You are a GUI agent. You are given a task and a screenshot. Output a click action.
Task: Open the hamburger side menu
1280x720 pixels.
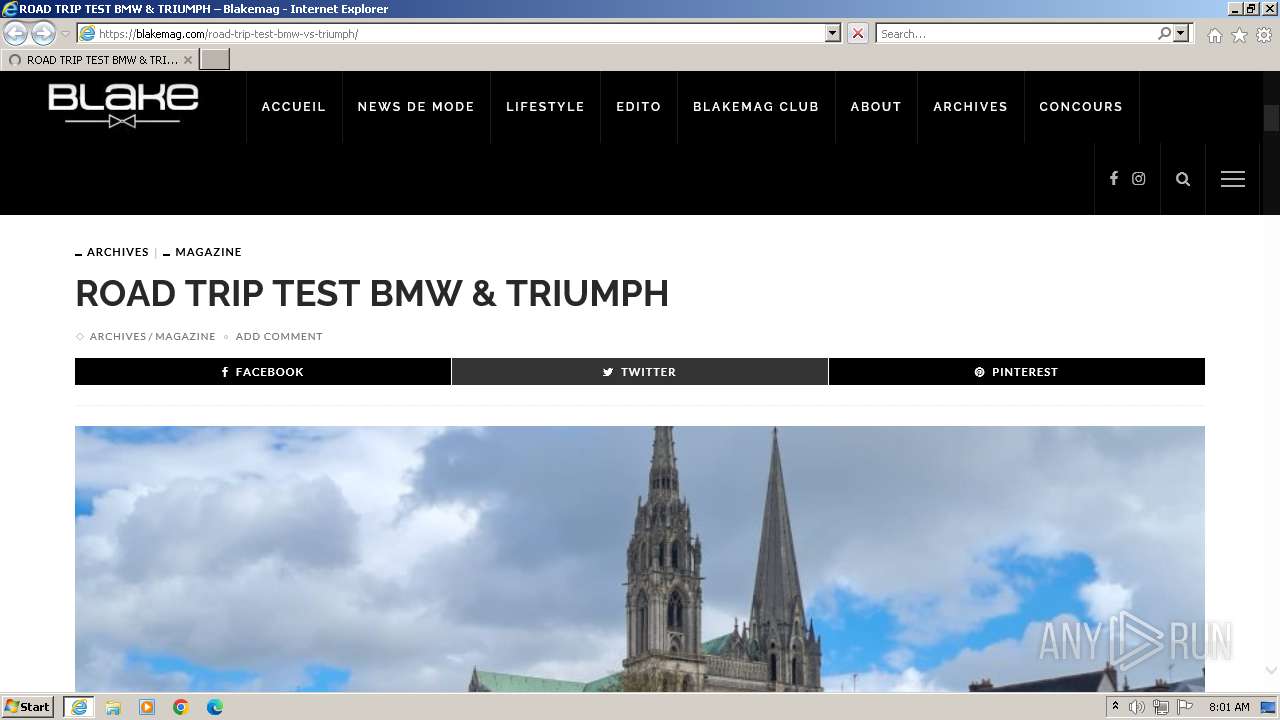tap(1233, 179)
